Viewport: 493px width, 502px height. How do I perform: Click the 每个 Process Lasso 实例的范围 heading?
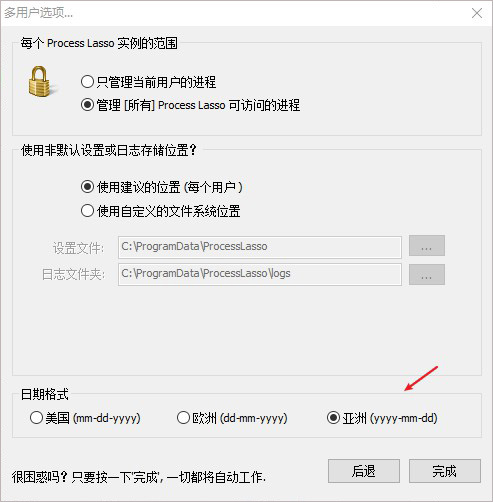(99, 43)
